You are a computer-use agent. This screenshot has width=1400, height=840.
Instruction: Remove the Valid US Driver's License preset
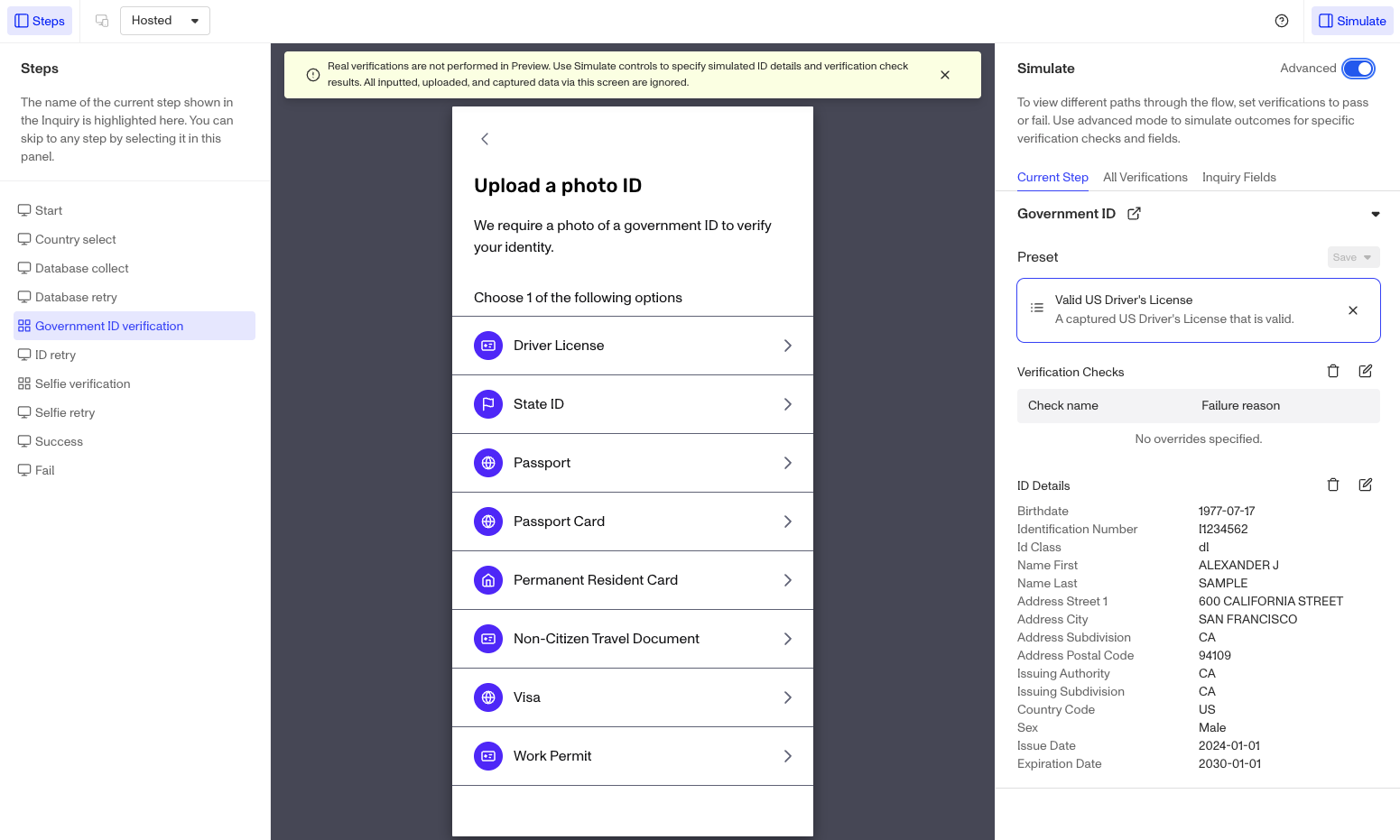point(1353,310)
